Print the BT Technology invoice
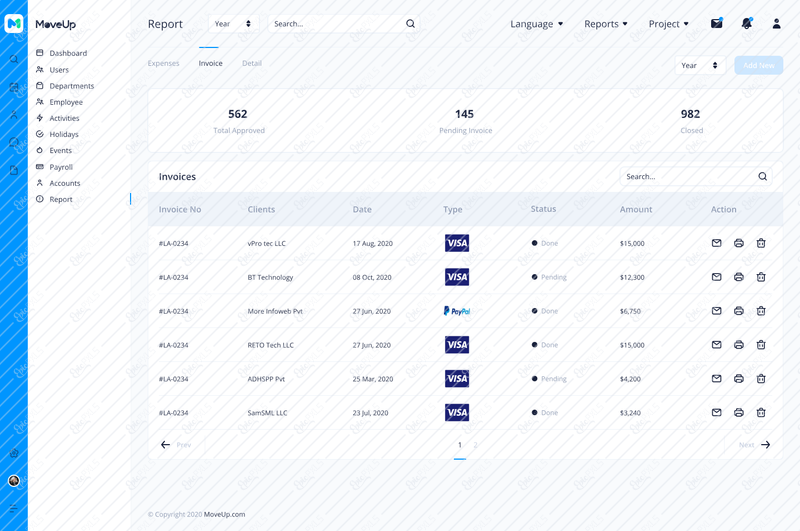Viewport: 800px width, 531px height. tap(739, 277)
